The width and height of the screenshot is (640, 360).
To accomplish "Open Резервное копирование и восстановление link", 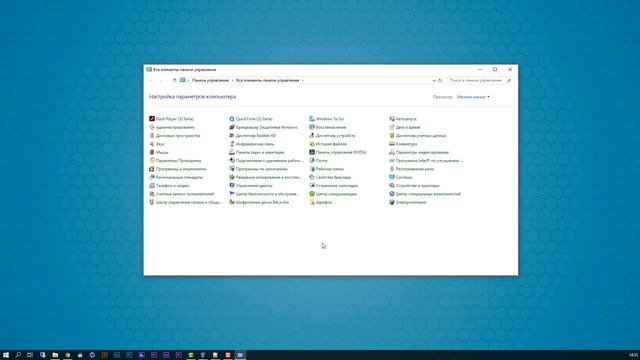I will [269, 177].
